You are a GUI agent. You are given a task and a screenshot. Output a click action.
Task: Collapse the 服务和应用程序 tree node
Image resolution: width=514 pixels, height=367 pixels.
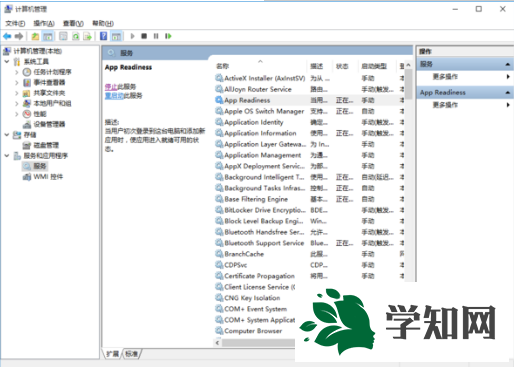(x=7, y=156)
